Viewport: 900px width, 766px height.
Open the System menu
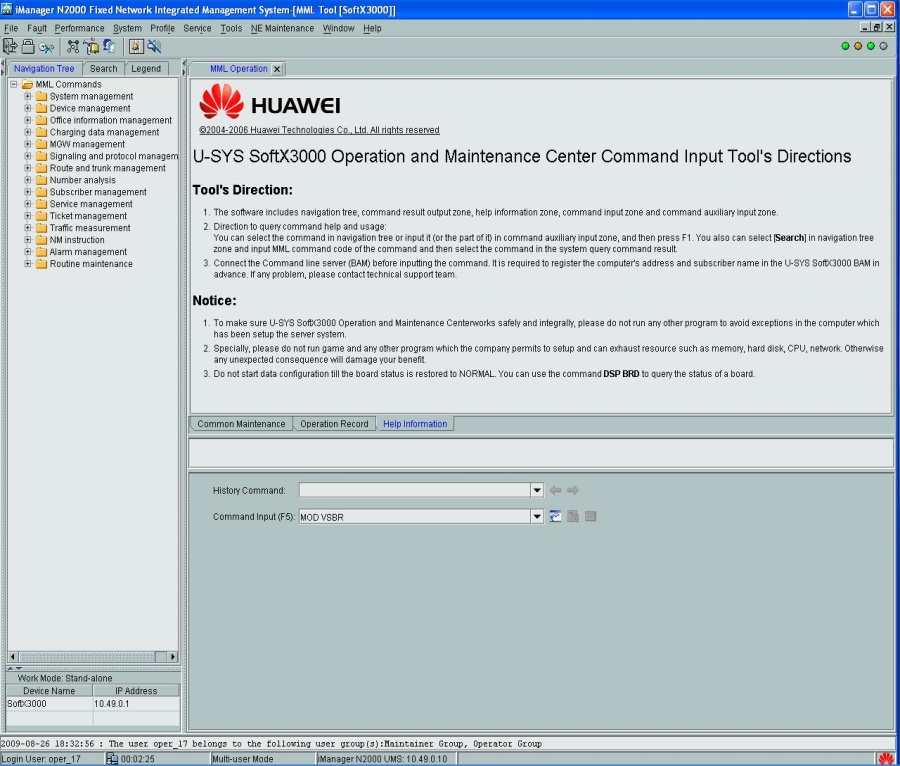click(127, 28)
